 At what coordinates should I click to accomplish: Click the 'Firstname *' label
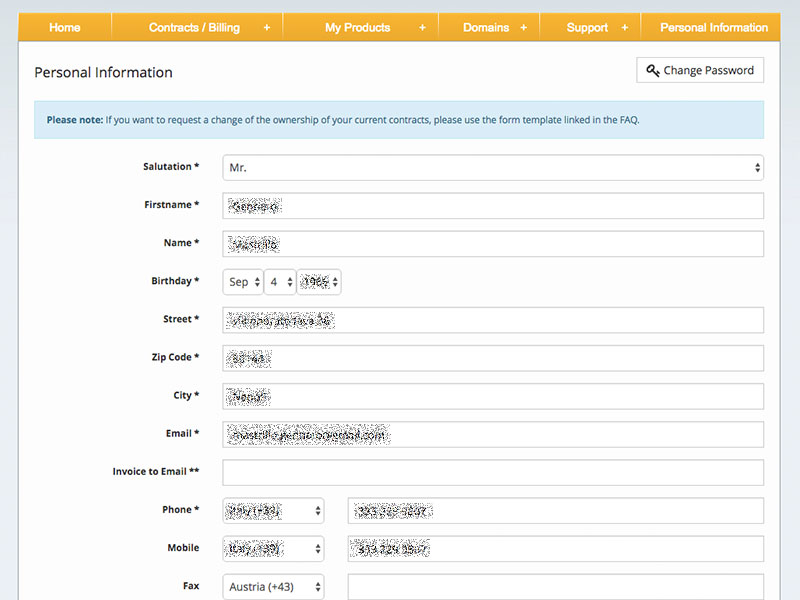(171, 205)
